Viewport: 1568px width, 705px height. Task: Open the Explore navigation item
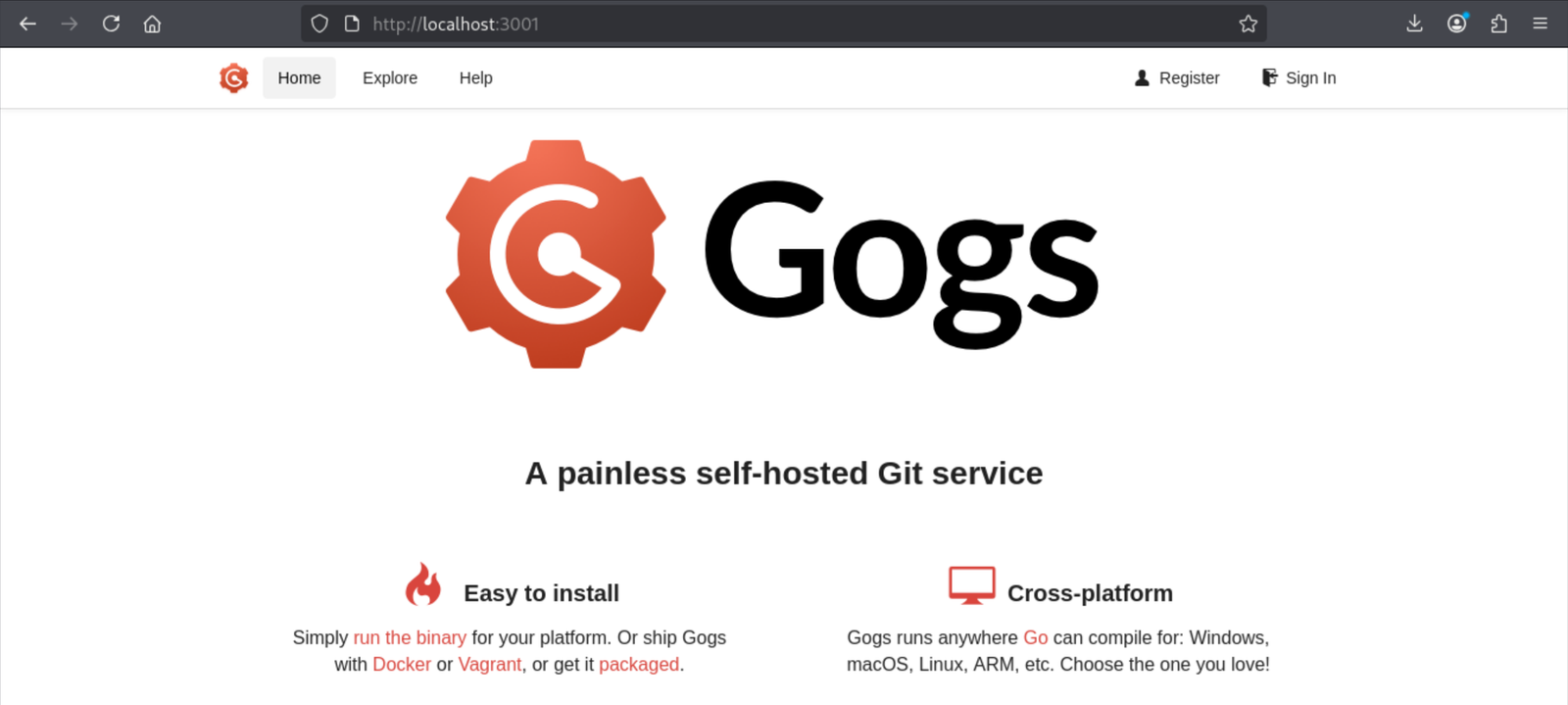[x=390, y=78]
